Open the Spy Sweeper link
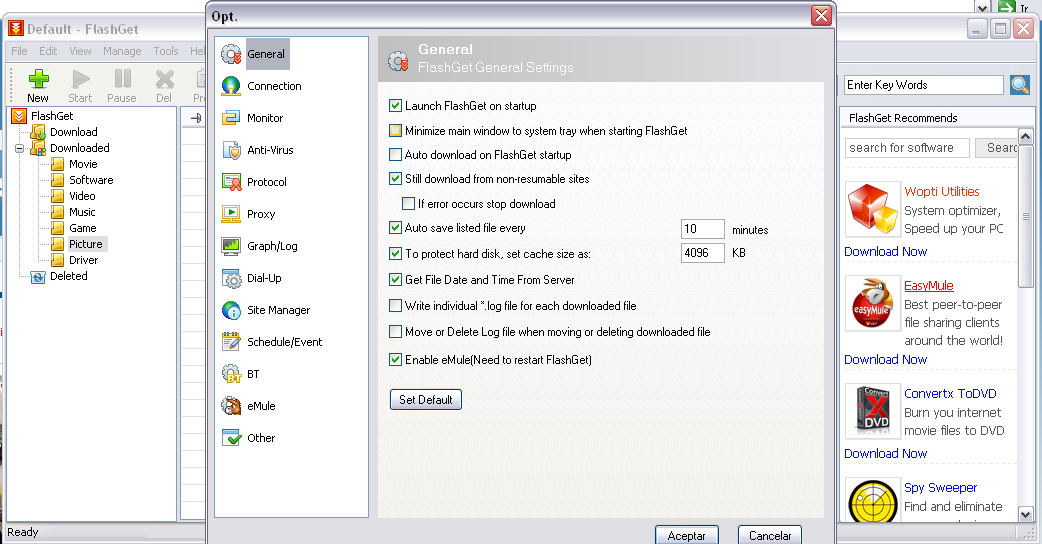 [x=940, y=488]
